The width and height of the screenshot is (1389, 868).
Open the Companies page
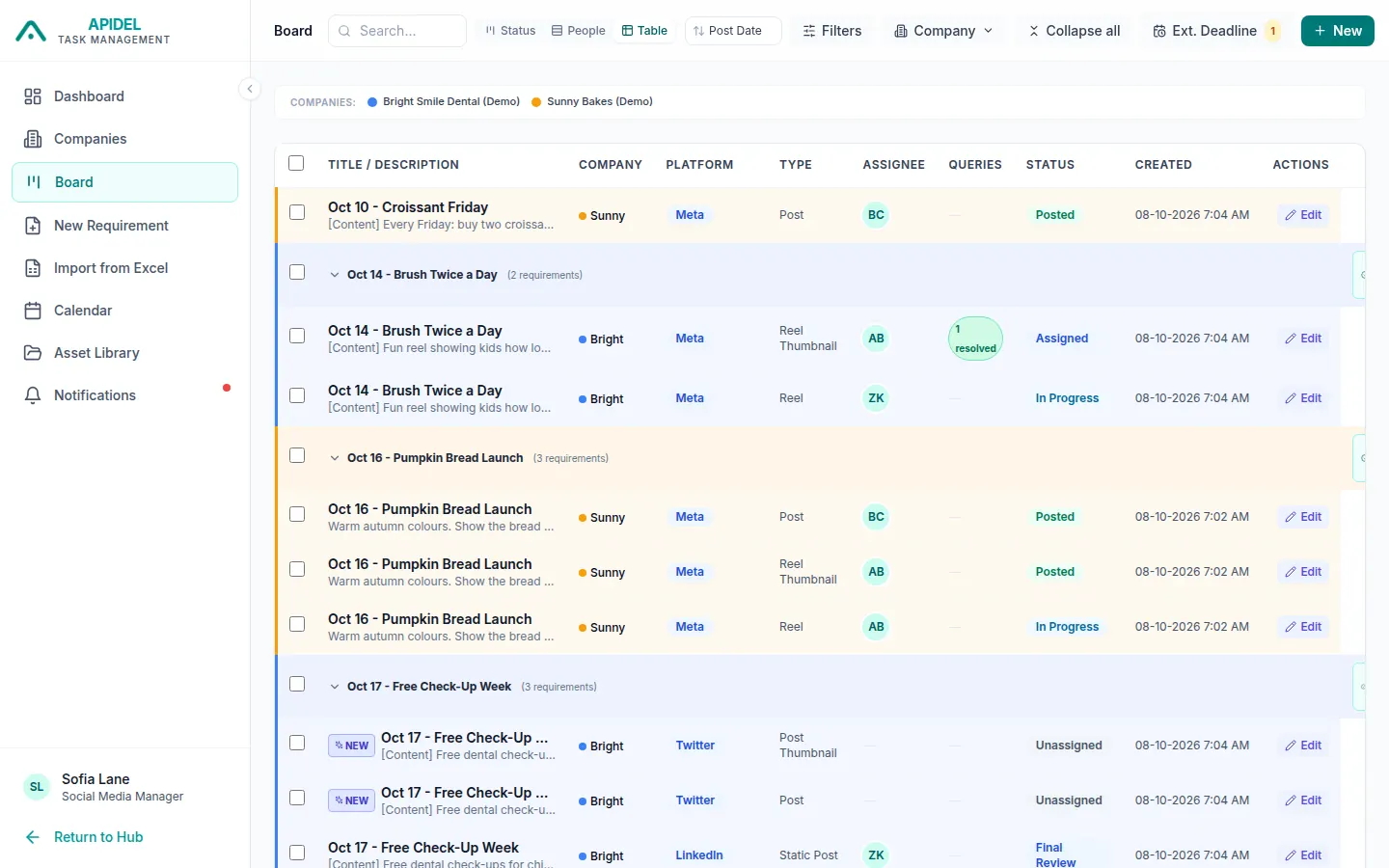coord(124,139)
